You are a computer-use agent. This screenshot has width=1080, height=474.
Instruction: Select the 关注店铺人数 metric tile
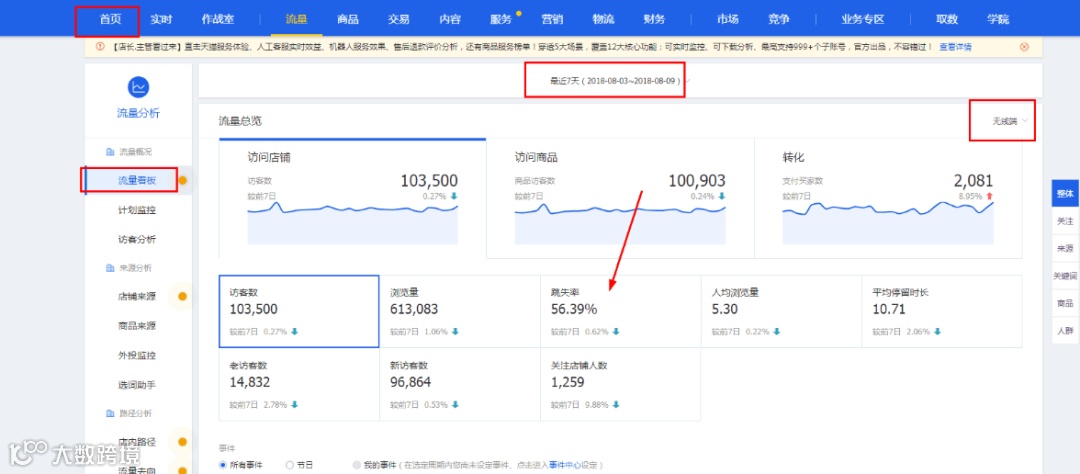(621, 384)
